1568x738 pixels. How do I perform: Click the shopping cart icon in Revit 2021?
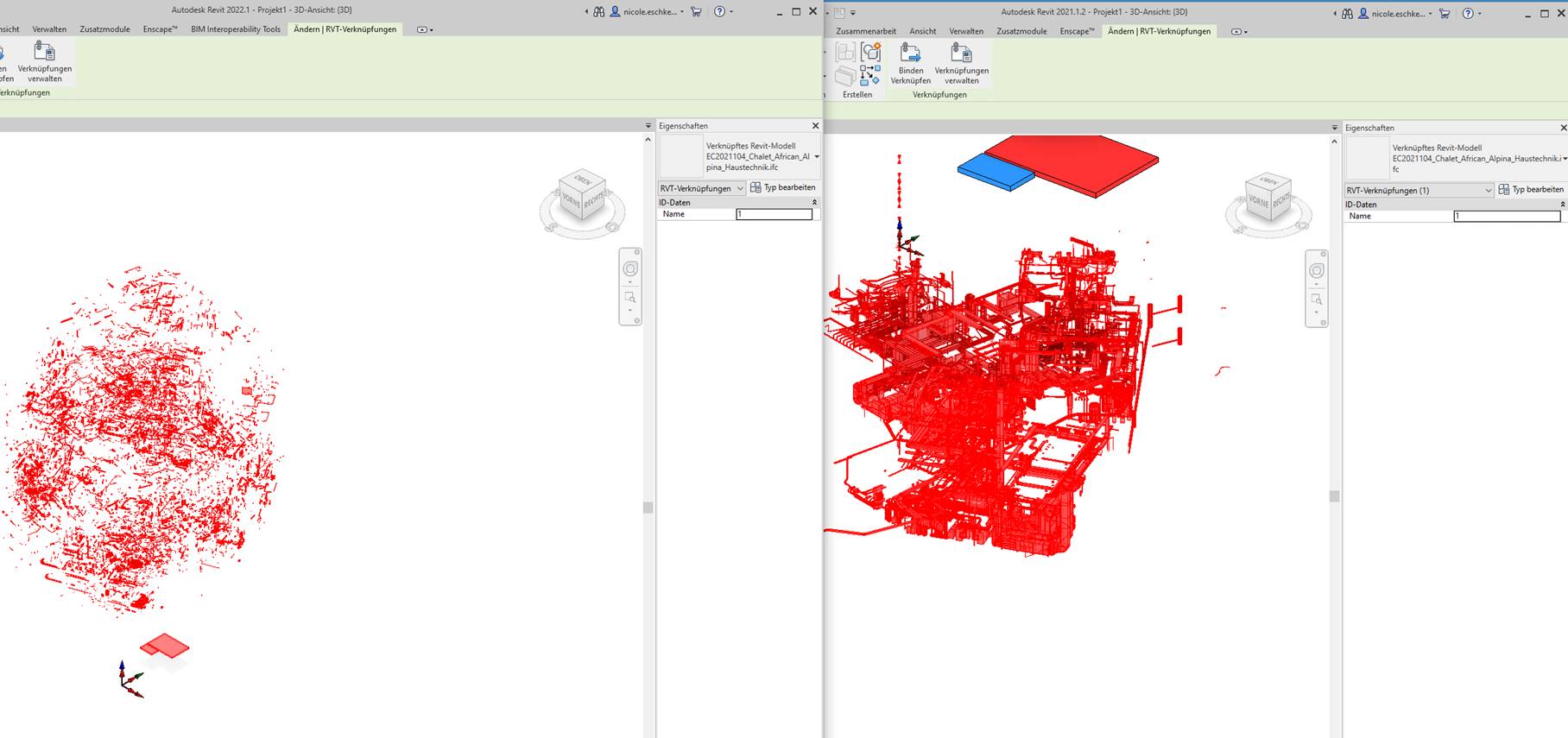point(1445,13)
